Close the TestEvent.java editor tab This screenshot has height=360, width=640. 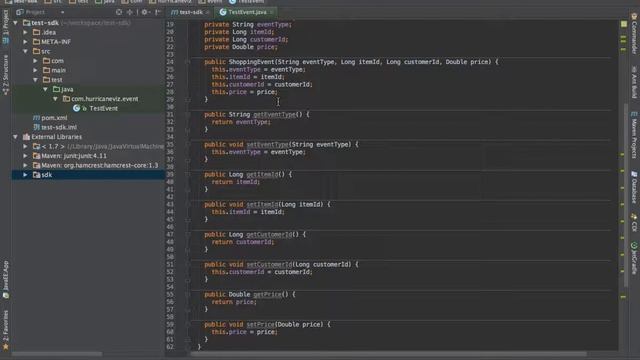coord(271,12)
